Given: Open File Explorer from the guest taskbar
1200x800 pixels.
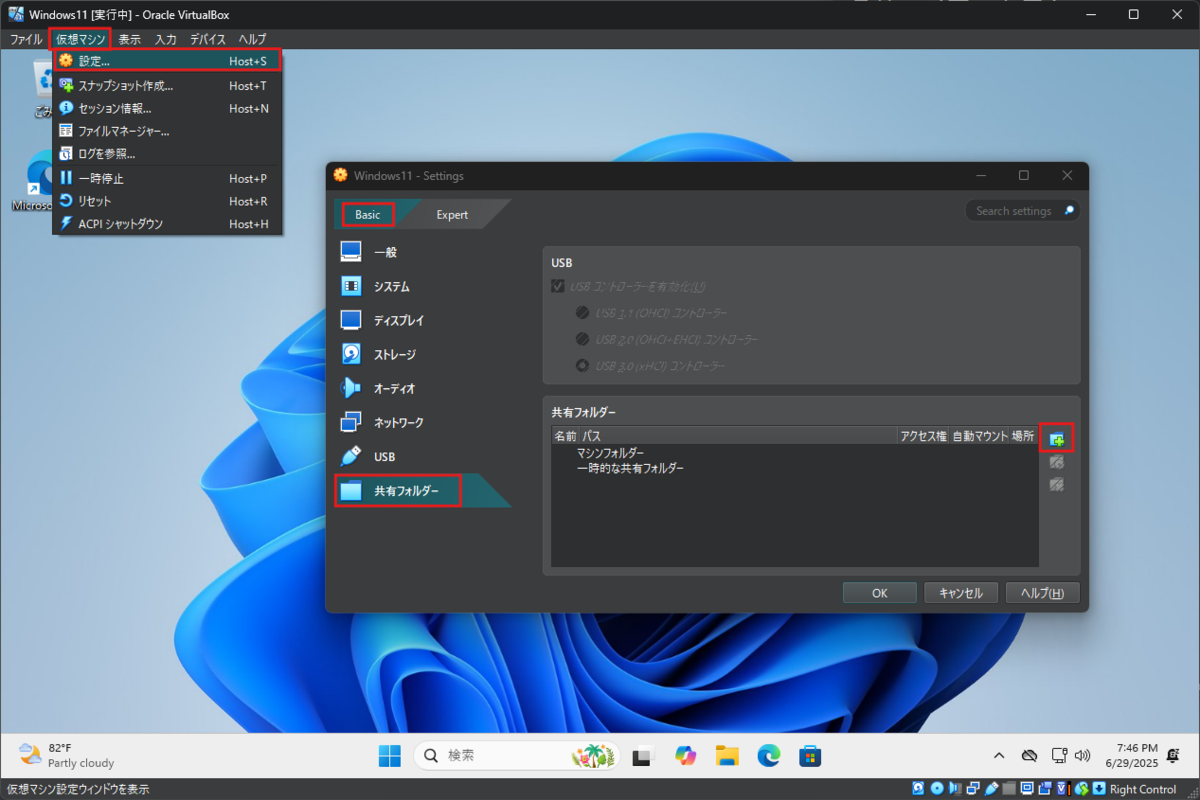Looking at the screenshot, I should [726, 756].
